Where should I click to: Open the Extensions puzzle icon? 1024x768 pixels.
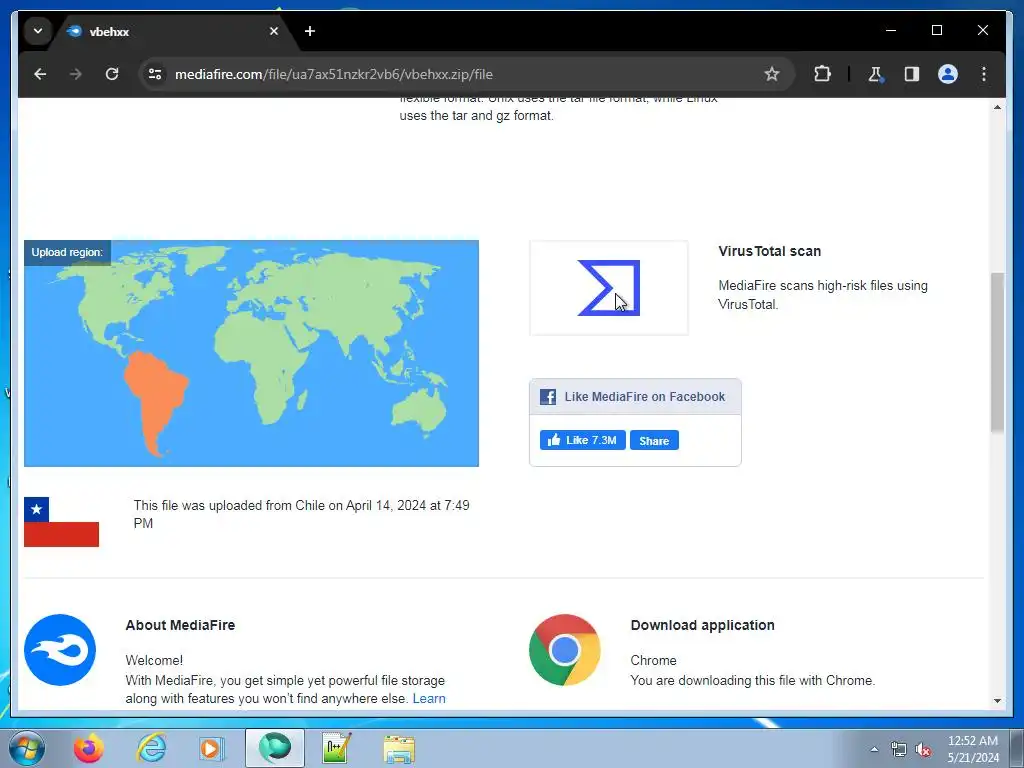coord(822,74)
